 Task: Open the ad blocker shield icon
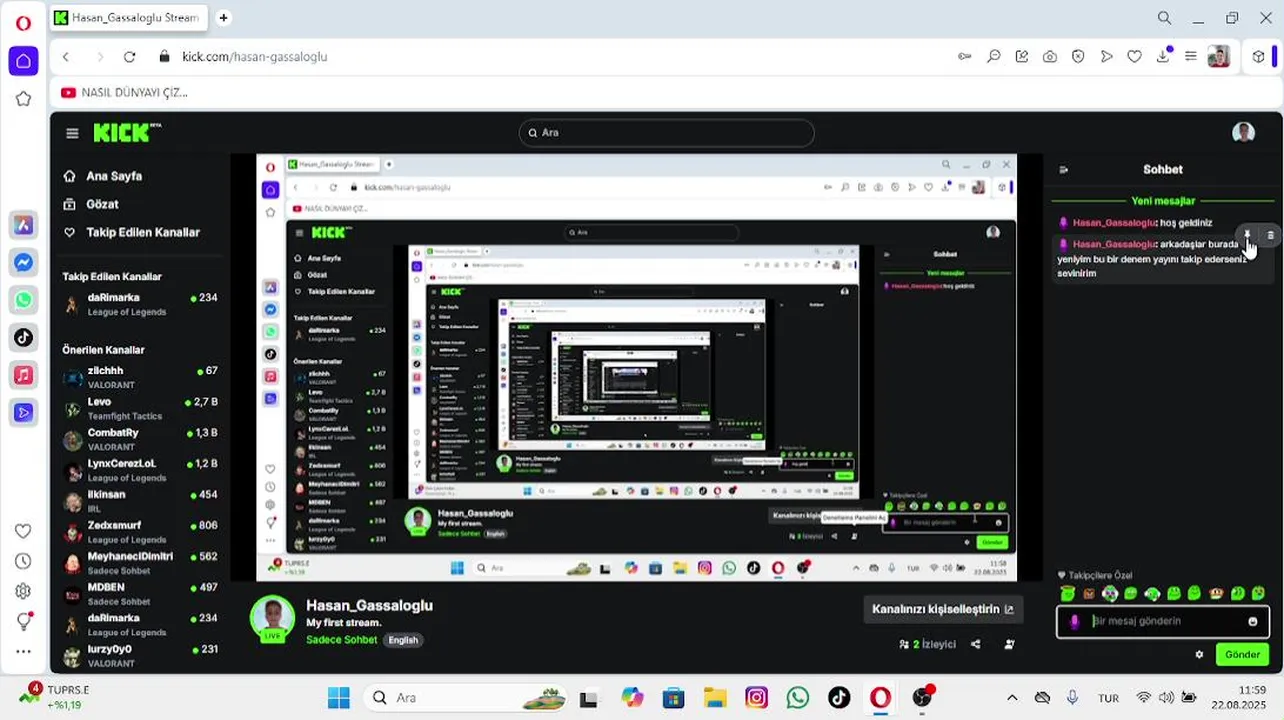[x=1078, y=57]
